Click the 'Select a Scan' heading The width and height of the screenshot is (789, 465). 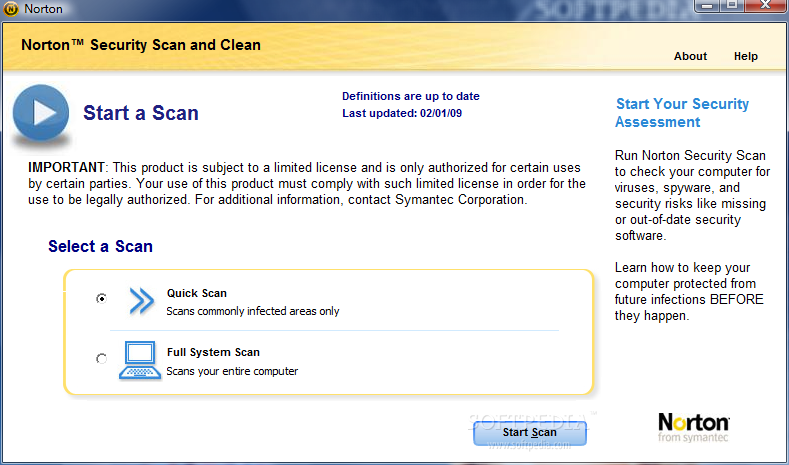click(x=100, y=246)
